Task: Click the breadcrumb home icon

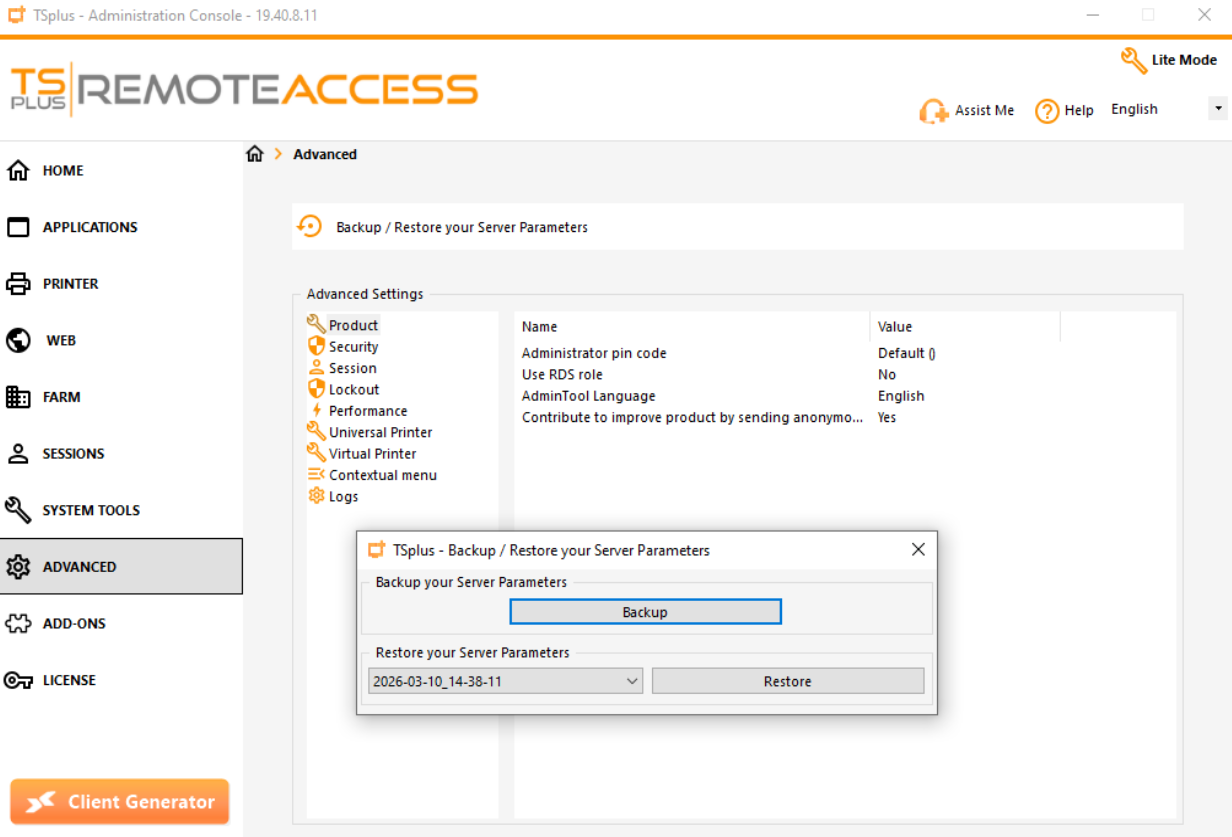Action: point(255,154)
